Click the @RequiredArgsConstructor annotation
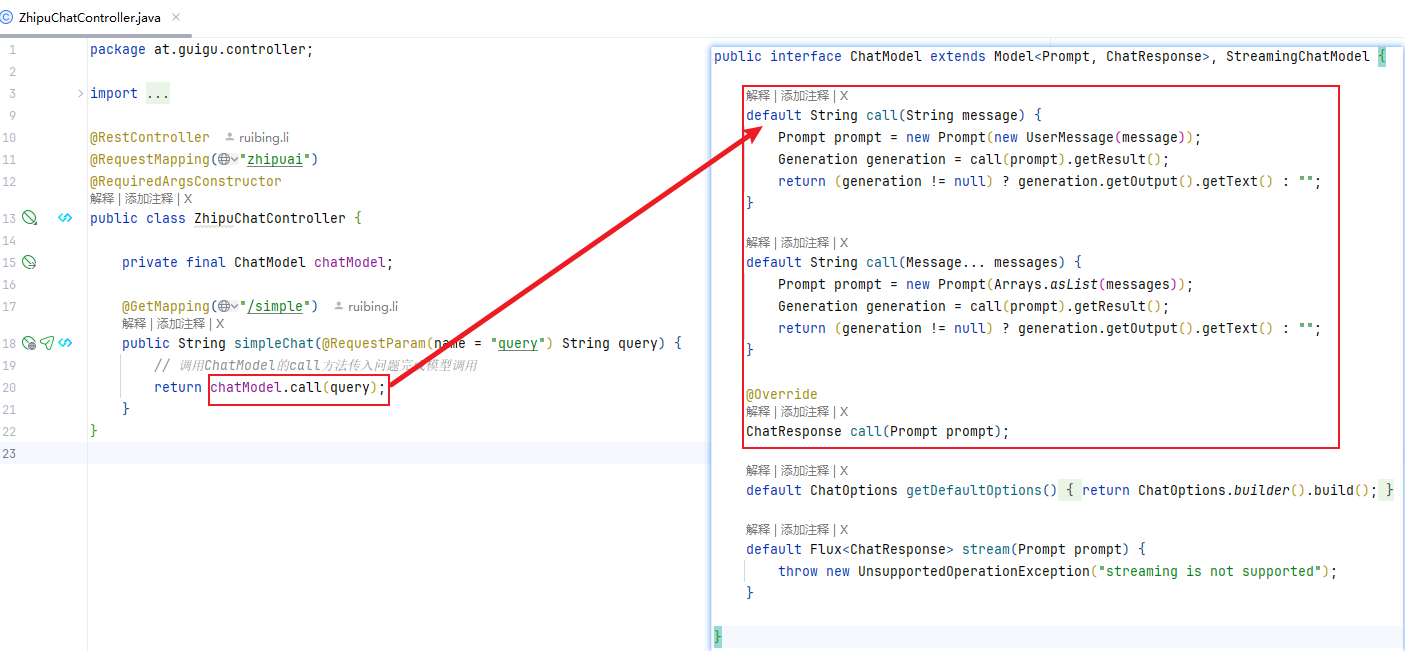 click(x=186, y=182)
